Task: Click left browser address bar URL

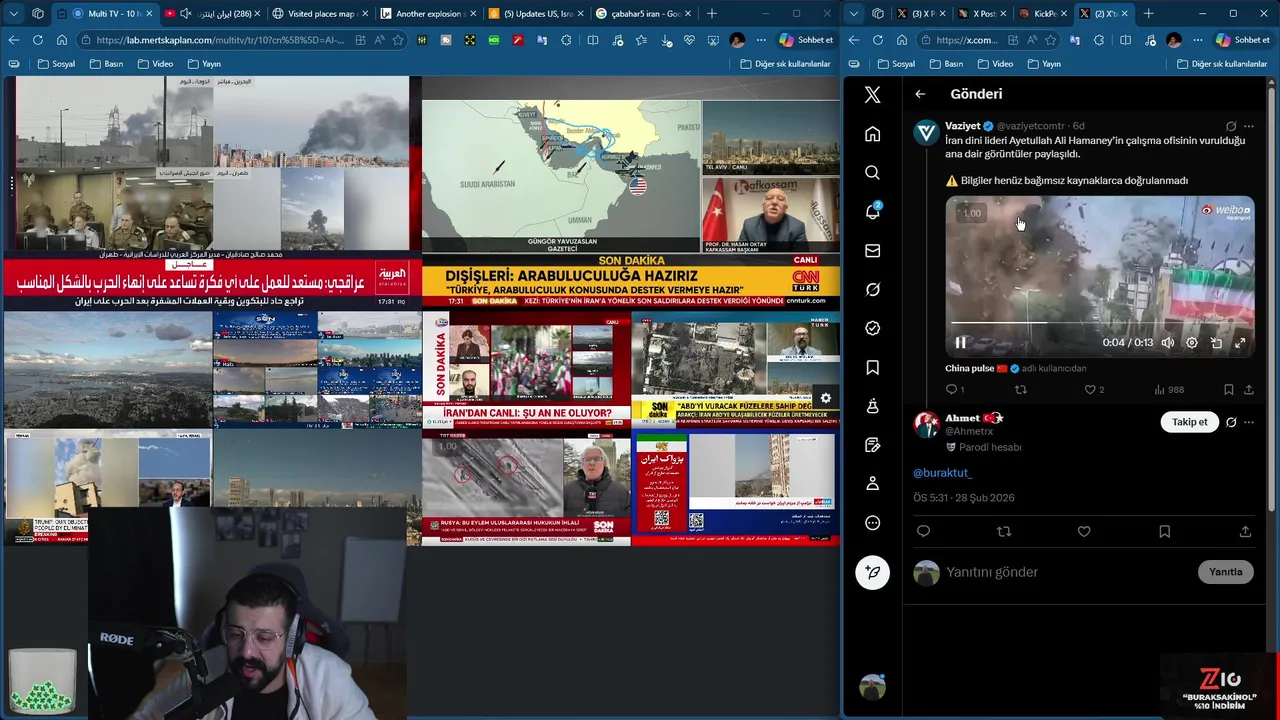Action: [x=220, y=40]
